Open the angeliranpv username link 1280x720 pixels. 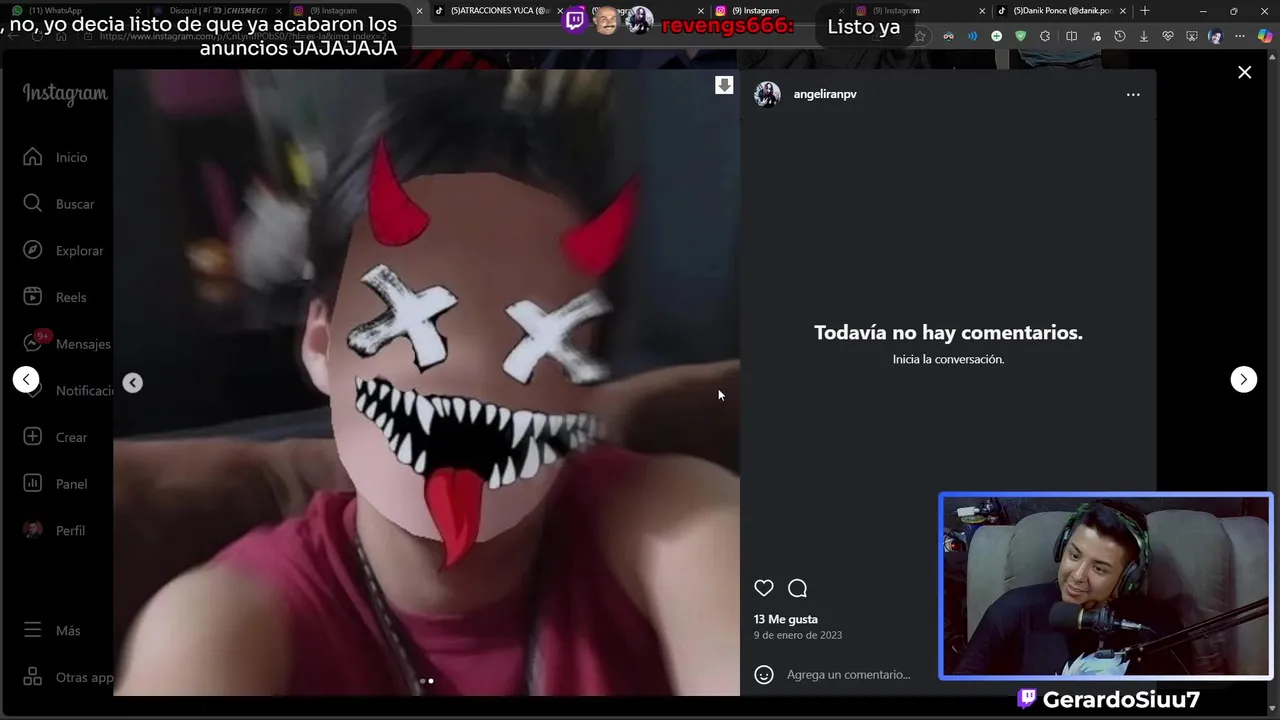[x=825, y=94]
